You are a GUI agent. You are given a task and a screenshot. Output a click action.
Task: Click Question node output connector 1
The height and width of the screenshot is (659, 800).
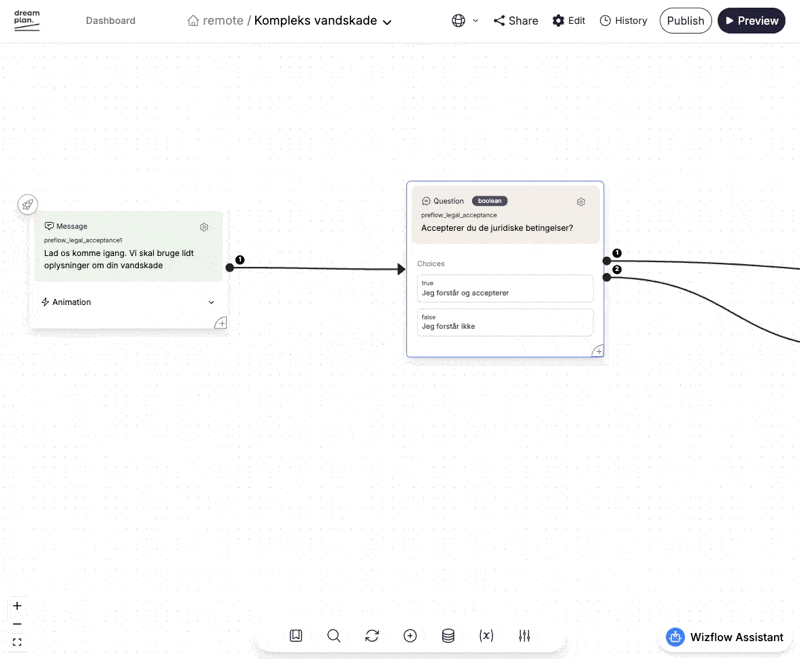click(607, 261)
